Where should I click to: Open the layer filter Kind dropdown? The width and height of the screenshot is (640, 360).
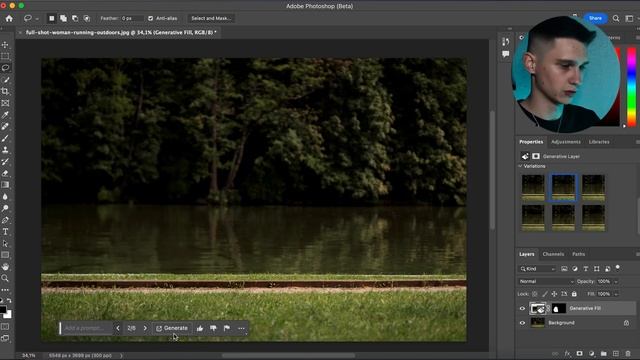538,269
